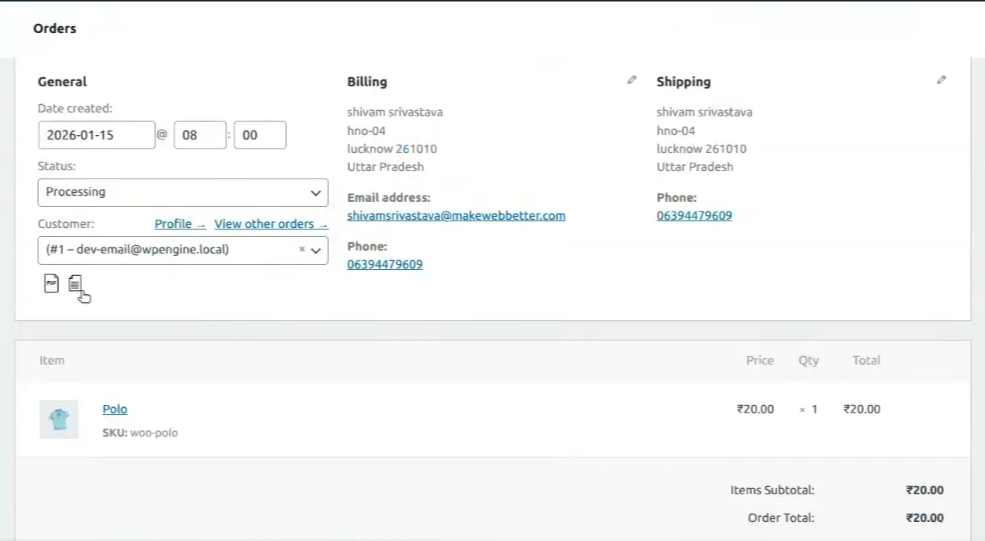Click the billing phone number link
The width and height of the screenshot is (985, 541).
pyautogui.click(x=385, y=265)
